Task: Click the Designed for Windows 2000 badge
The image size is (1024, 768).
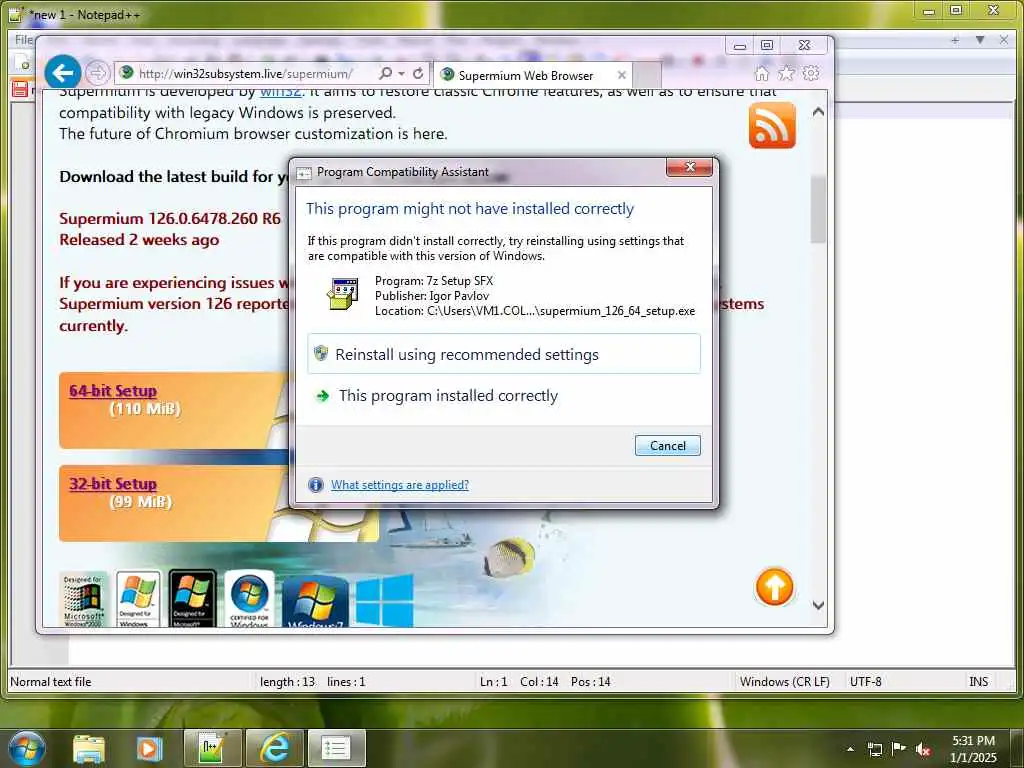Action: (x=83, y=599)
